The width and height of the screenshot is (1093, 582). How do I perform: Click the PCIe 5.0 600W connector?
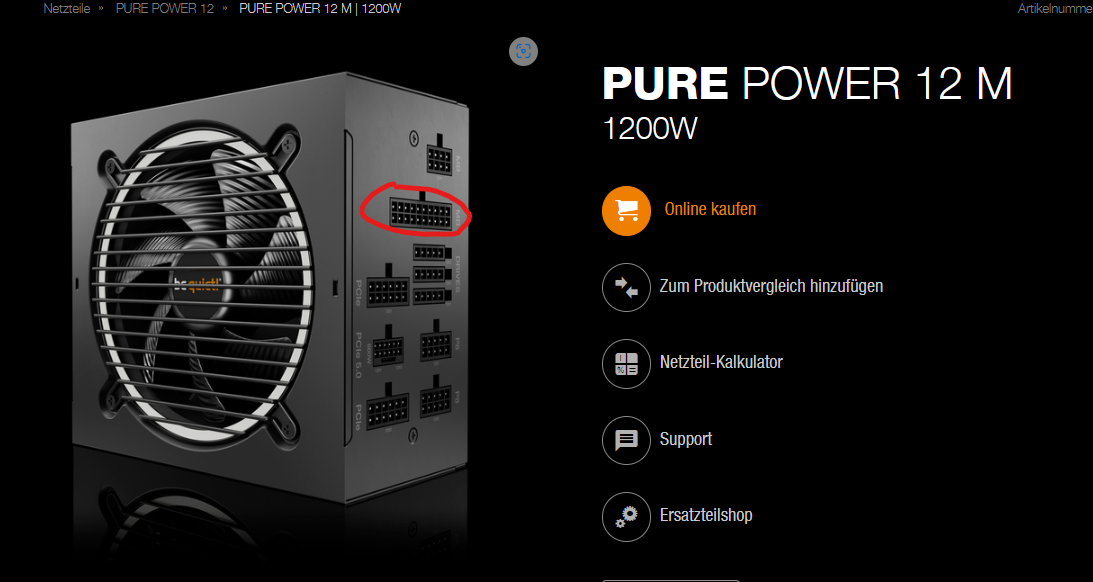click(389, 351)
